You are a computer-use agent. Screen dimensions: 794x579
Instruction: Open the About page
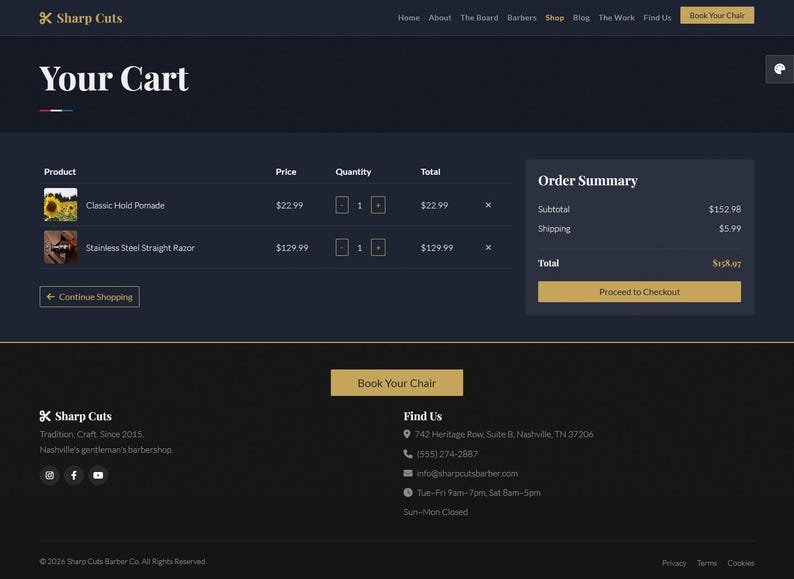click(x=440, y=18)
